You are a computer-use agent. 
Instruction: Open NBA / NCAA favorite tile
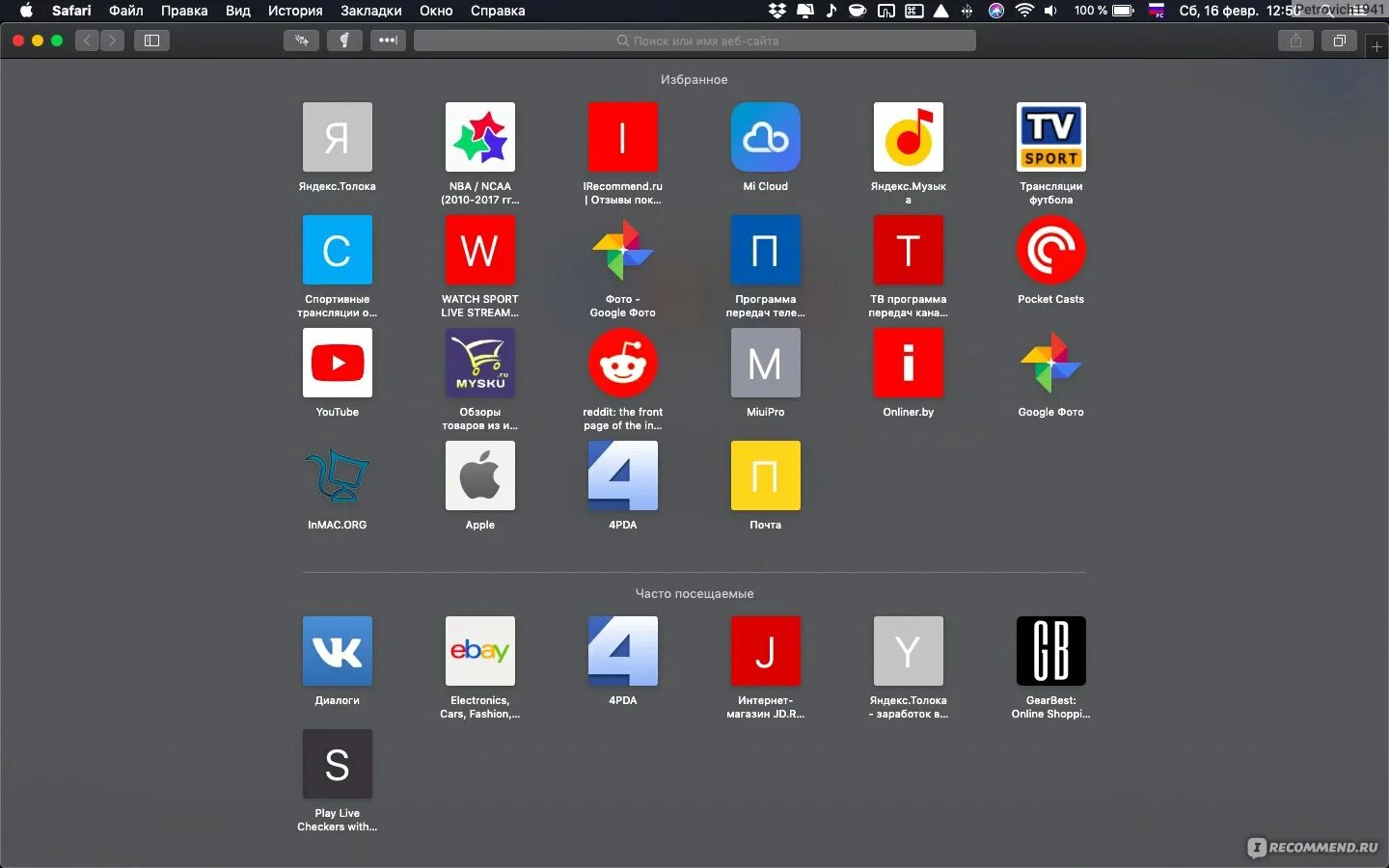[x=479, y=137]
